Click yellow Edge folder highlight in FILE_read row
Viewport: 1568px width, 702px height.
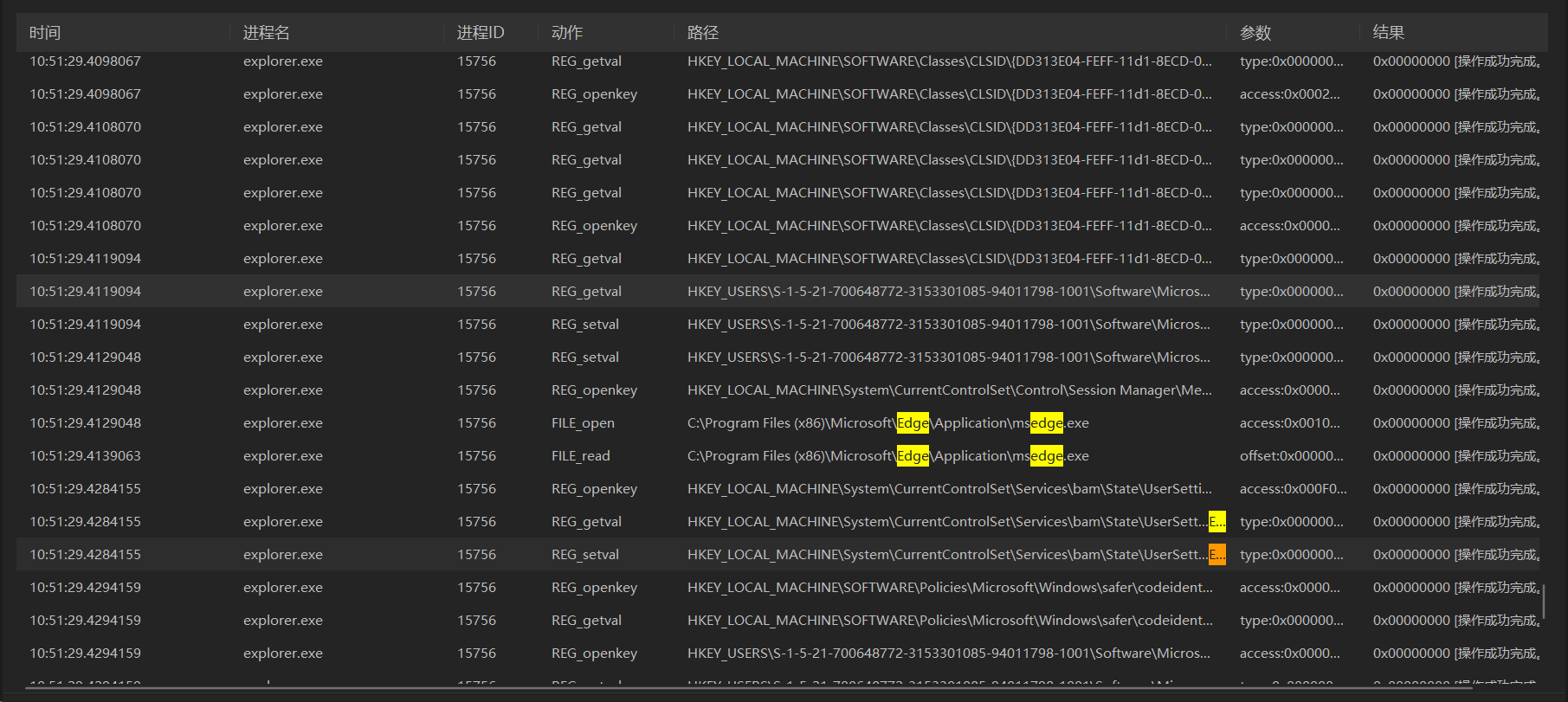tap(913, 456)
